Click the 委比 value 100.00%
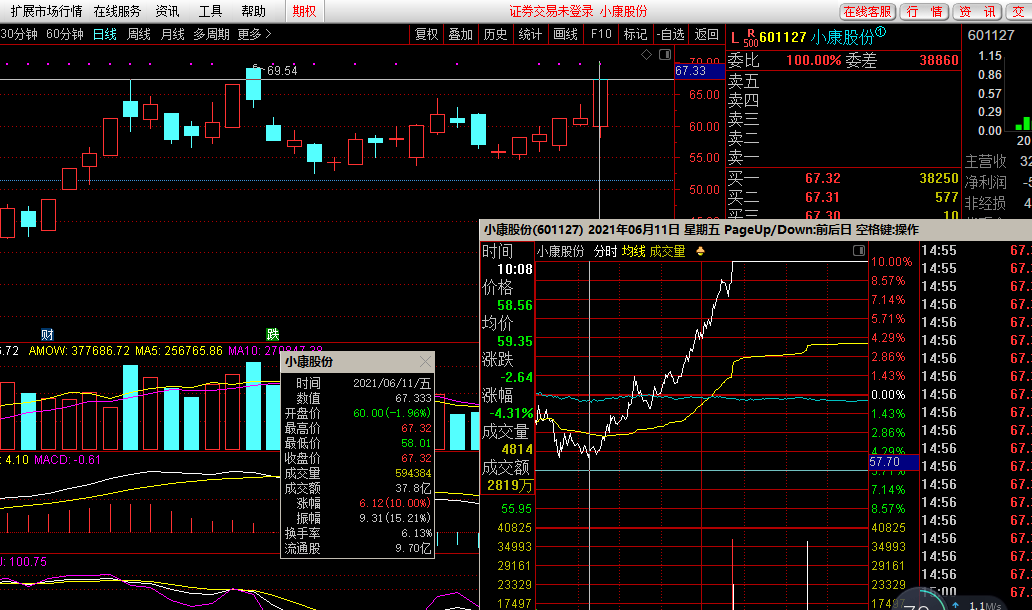Image resolution: width=1032 pixels, height=610 pixels. coord(813,61)
